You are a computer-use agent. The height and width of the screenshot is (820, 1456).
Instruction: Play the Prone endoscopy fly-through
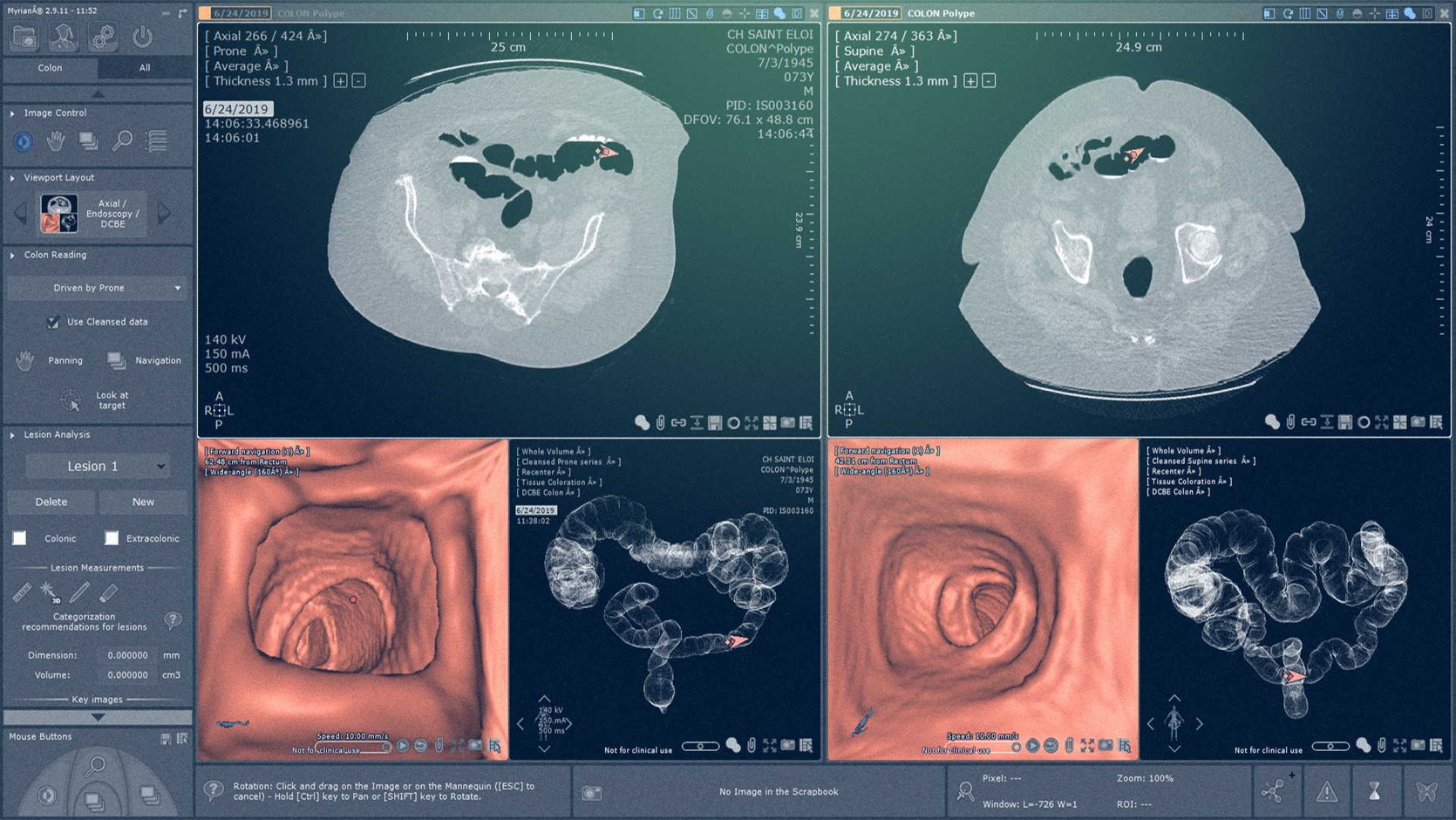click(x=403, y=746)
